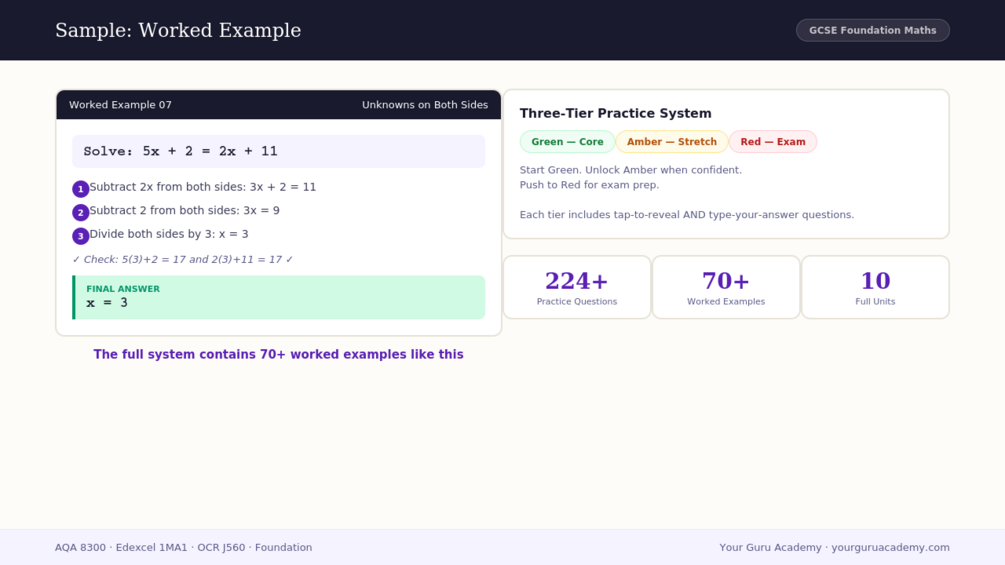The image size is (1005, 565).
Task: Click the Unknowns on Both Sides label
Action: pos(425,105)
